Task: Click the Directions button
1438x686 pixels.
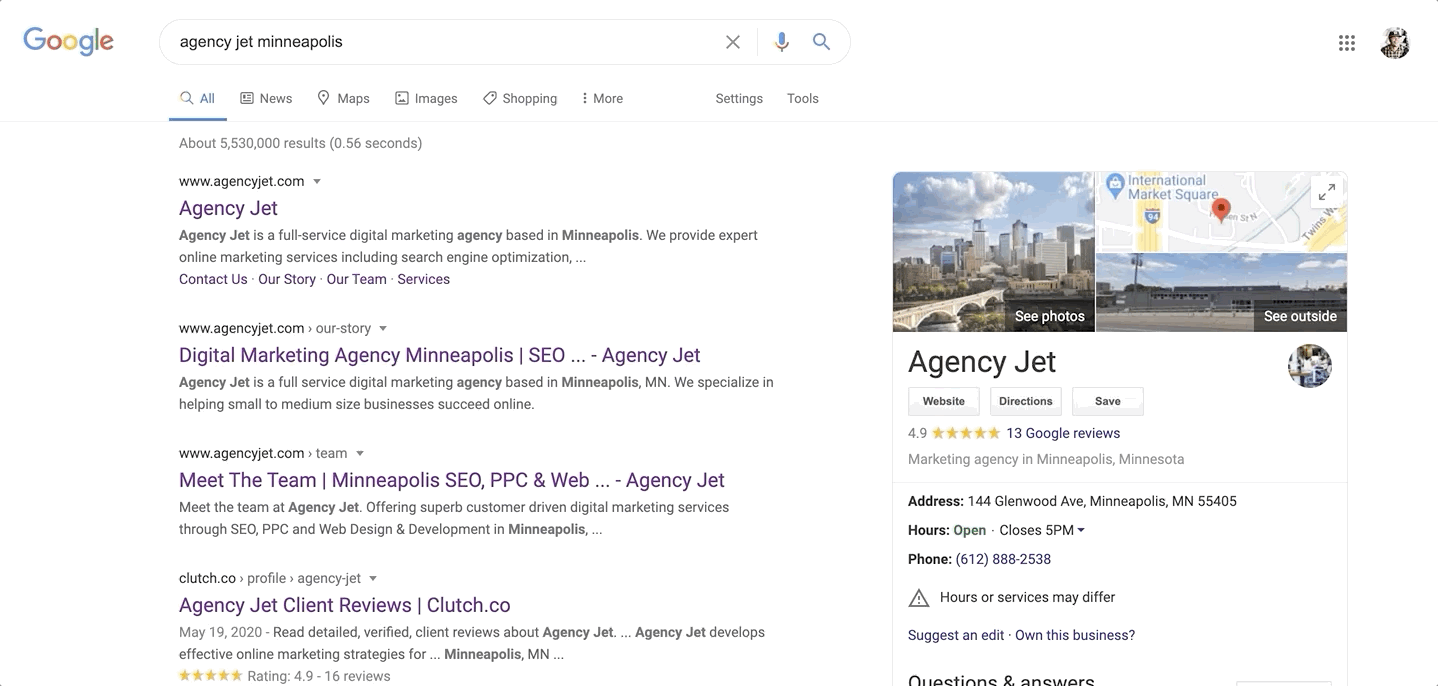Action: click(1026, 401)
